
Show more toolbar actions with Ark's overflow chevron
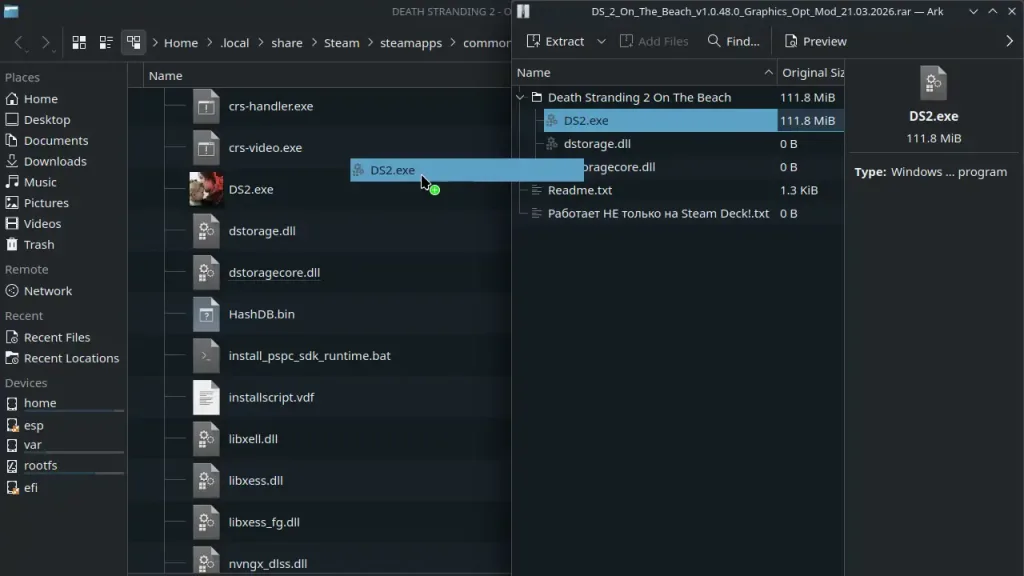[x=1010, y=41]
